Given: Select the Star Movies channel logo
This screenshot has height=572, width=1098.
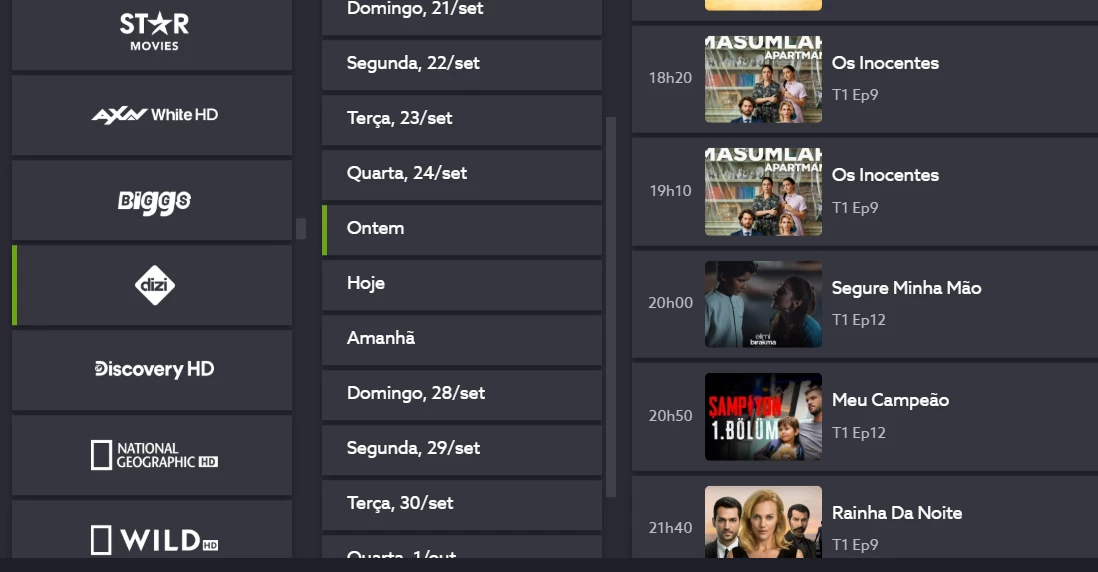Looking at the screenshot, I should coord(154,32).
